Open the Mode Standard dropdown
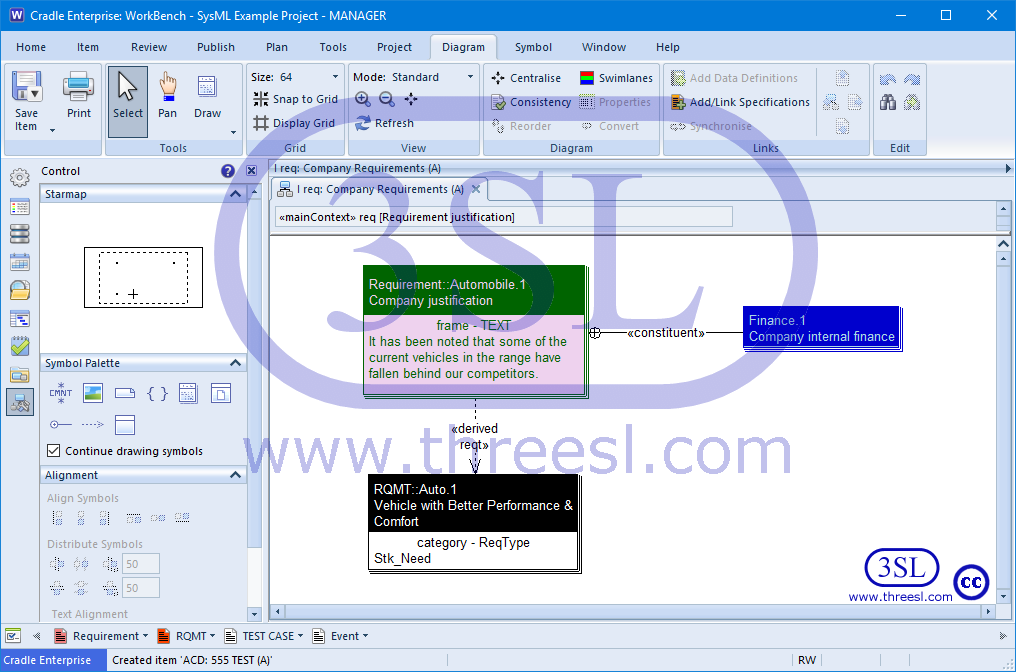Screen dimensions: 1016x672 [x=470, y=77]
